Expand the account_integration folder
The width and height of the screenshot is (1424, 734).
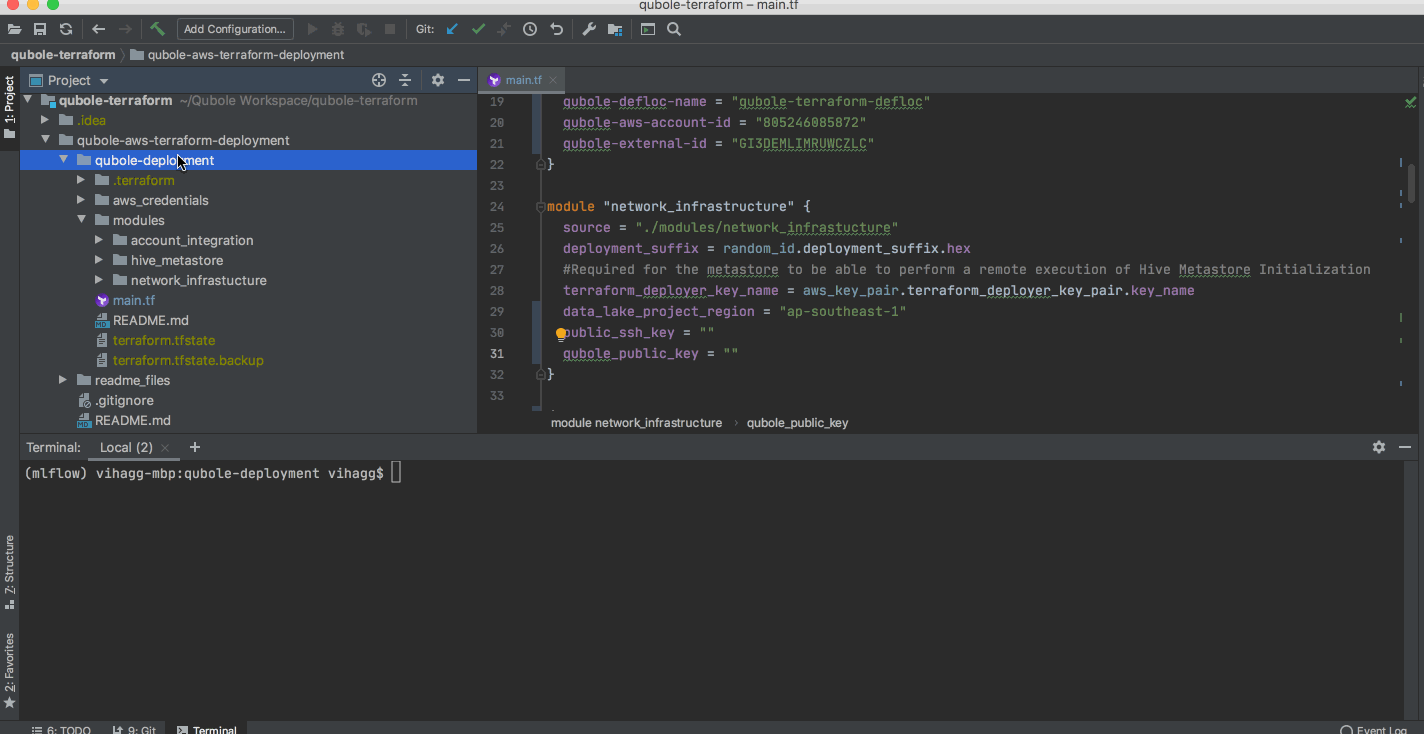coord(99,240)
